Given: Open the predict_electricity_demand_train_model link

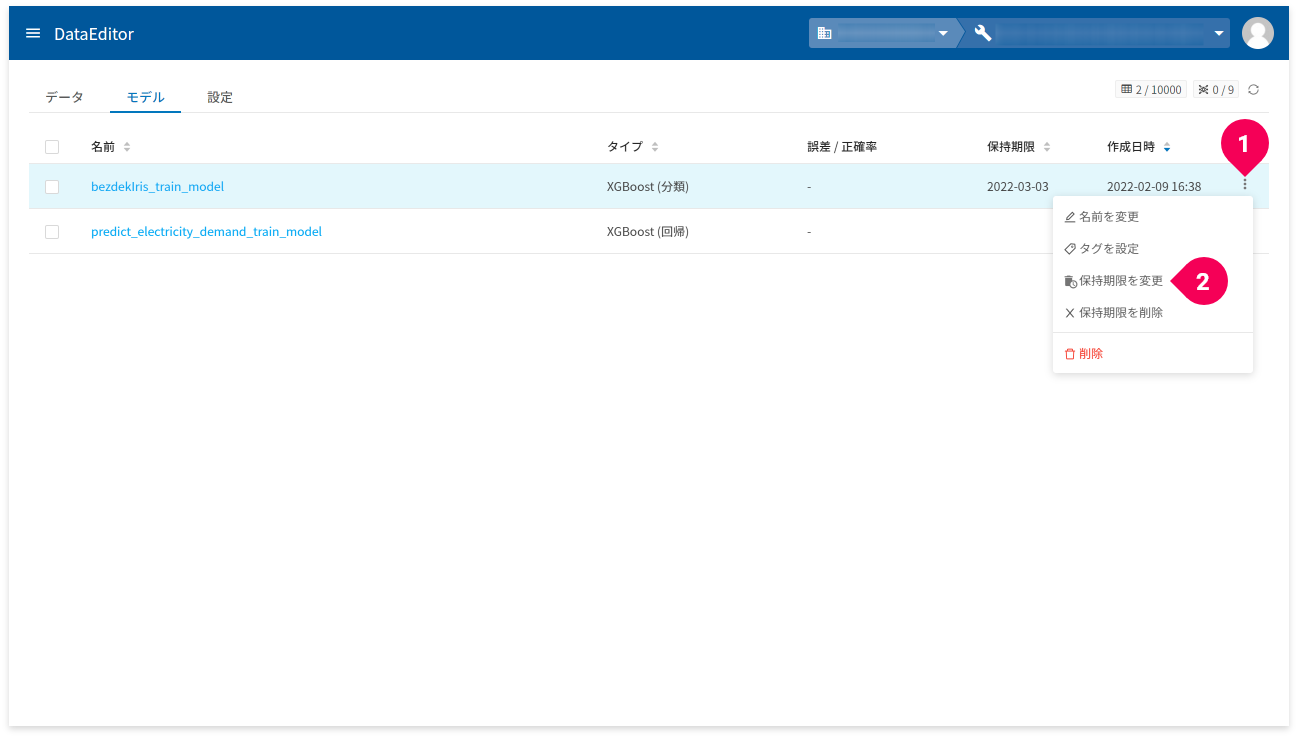Looking at the screenshot, I should coord(206,232).
